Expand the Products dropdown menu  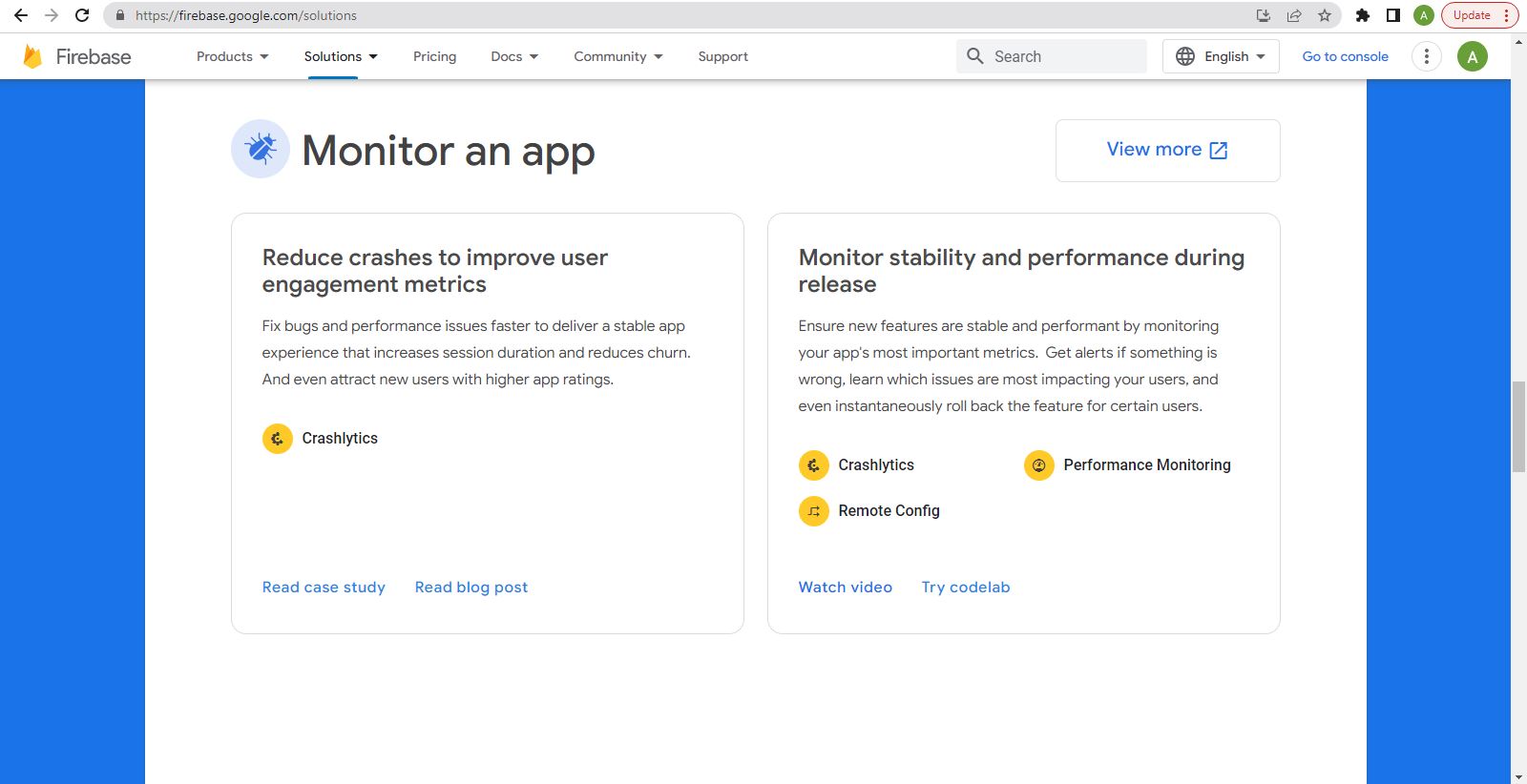pos(233,56)
